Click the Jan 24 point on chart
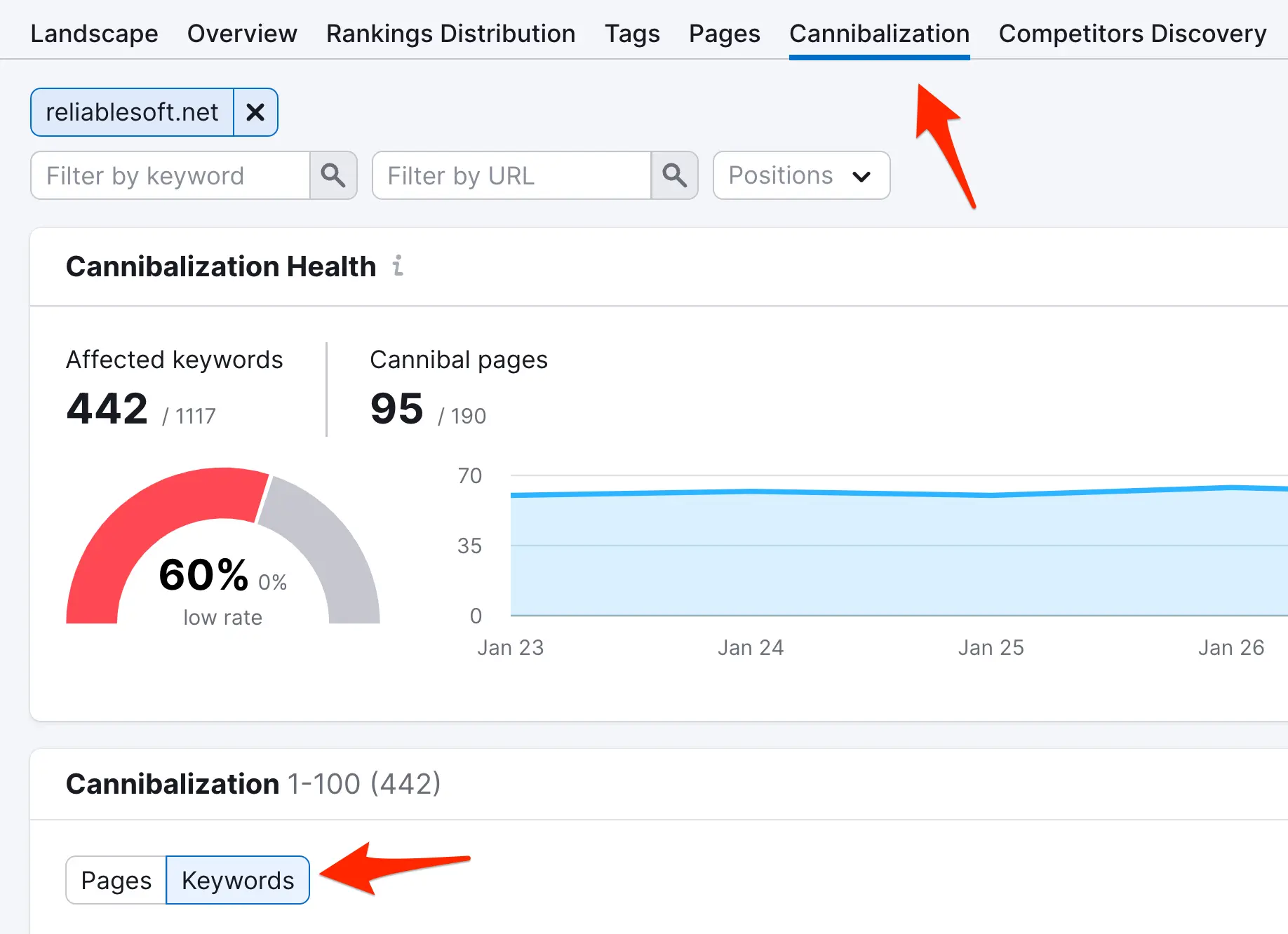The height and width of the screenshot is (934, 1288). click(x=751, y=491)
